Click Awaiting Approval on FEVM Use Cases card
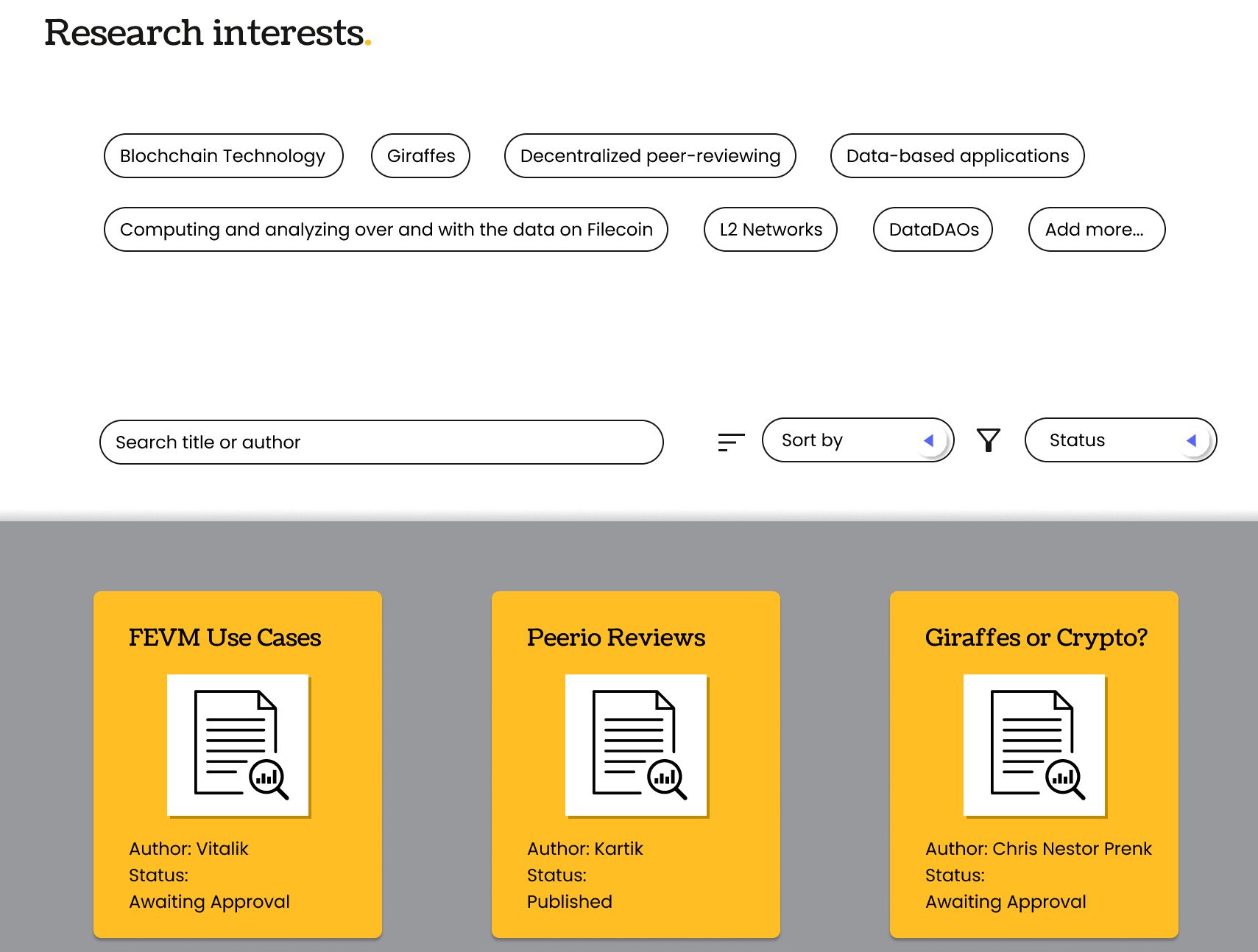 (x=209, y=902)
